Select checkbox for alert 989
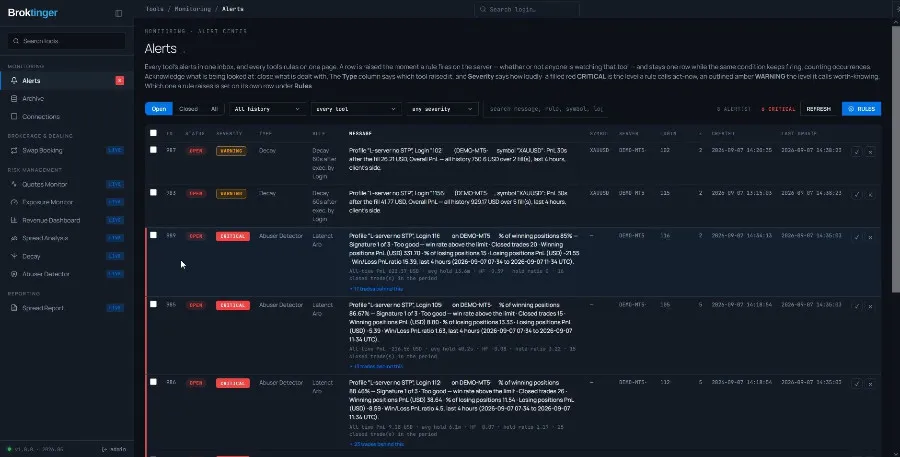This screenshot has width=900, height=457. click(x=153, y=235)
